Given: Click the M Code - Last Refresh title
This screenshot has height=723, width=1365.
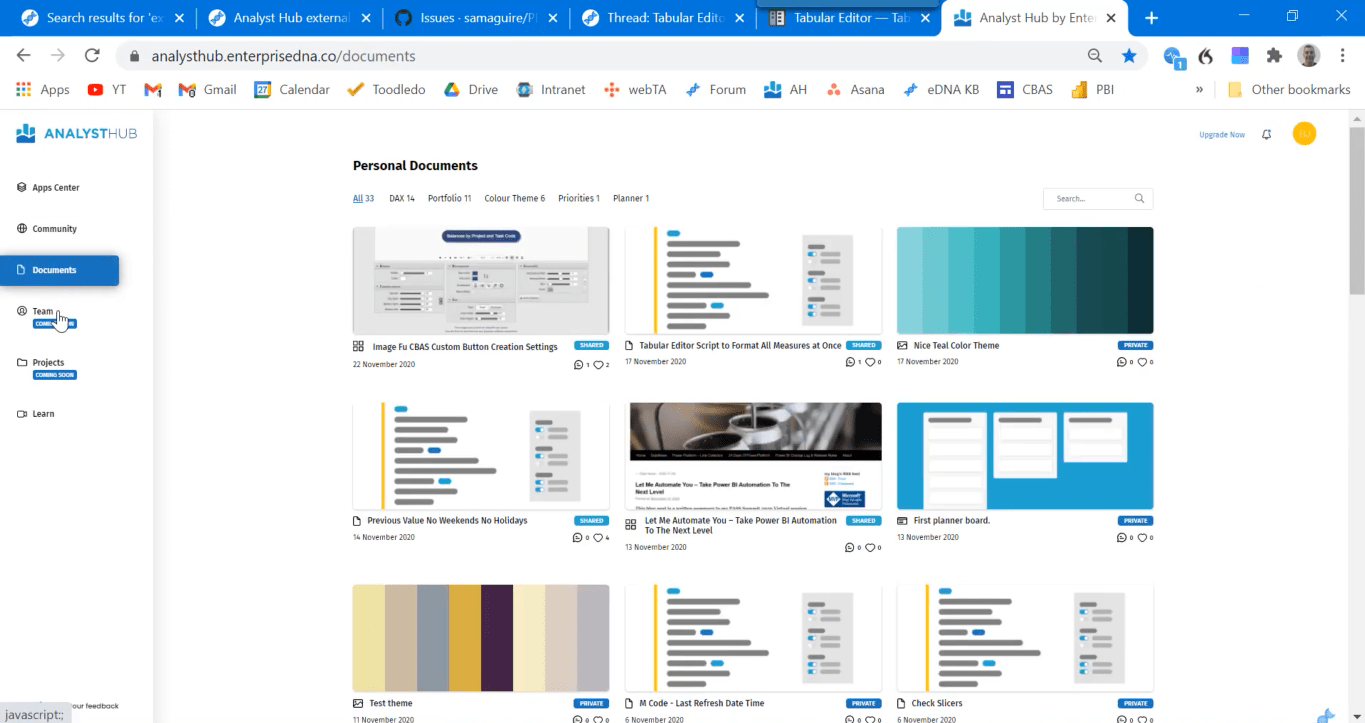Looking at the screenshot, I should coord(701,704).
